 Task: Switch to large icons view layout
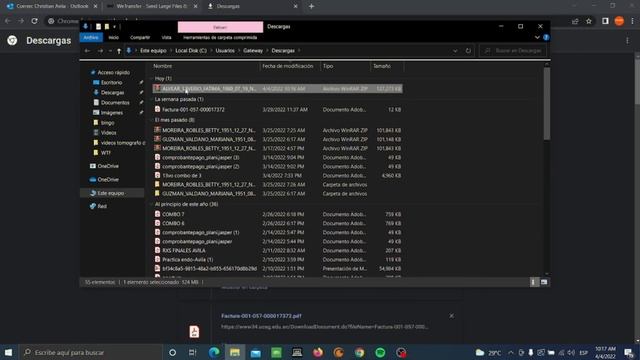tap(544, 282)
